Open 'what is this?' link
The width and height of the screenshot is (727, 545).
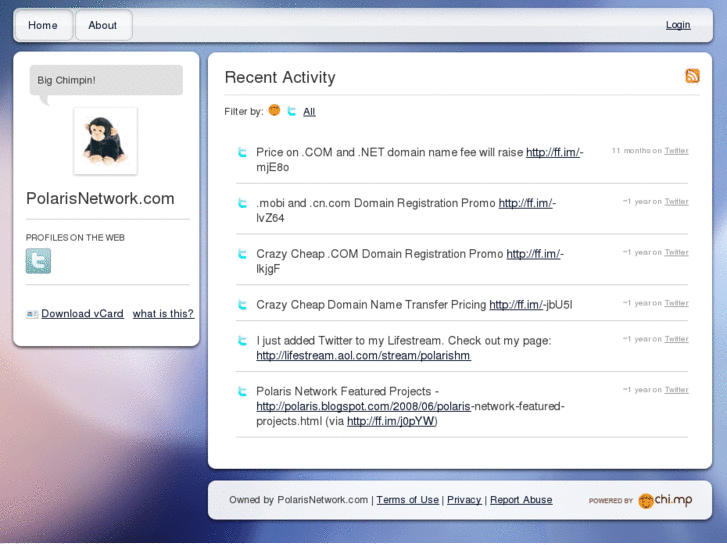tap(163, 314)
